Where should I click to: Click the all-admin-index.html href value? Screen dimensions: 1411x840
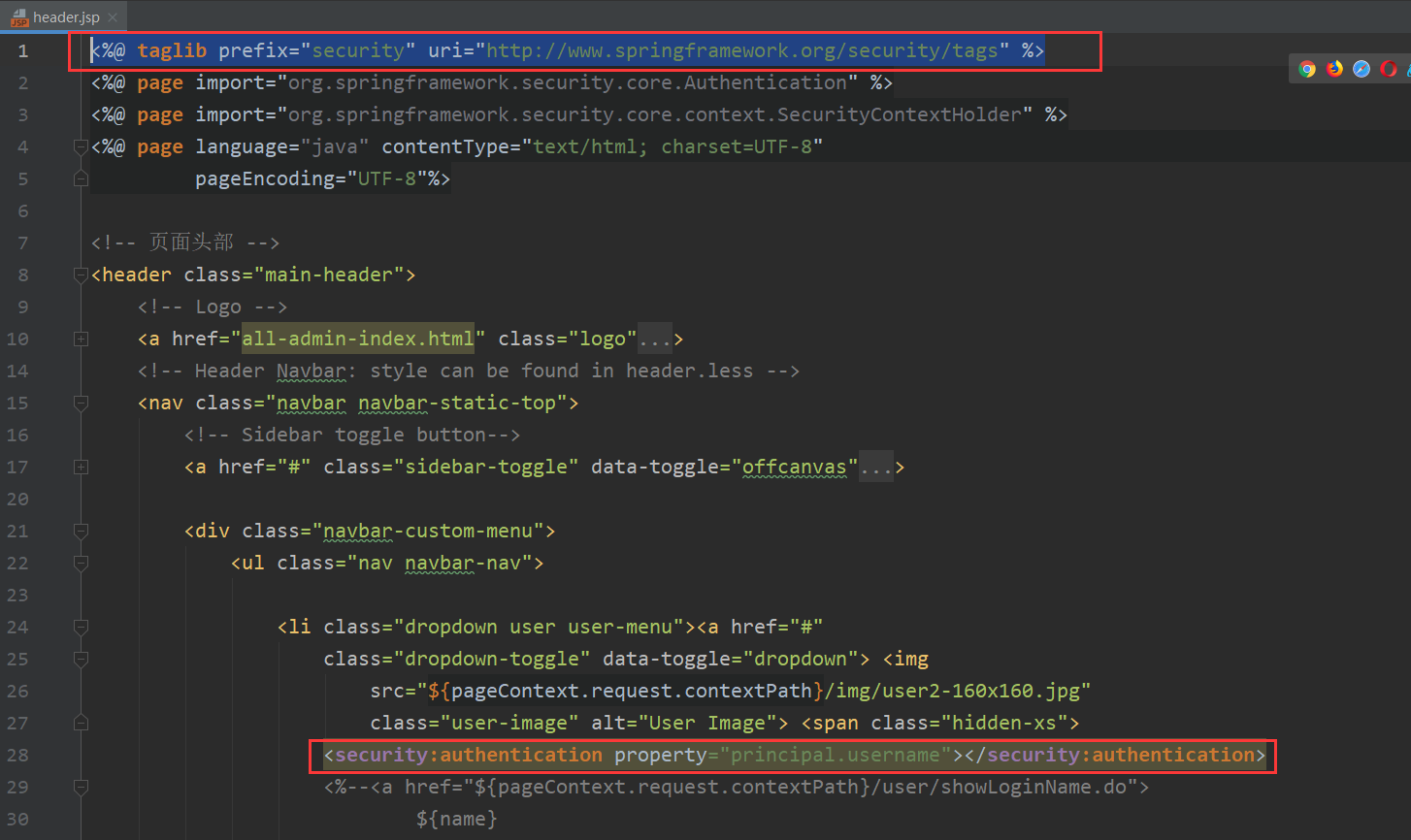pos(358,339)
